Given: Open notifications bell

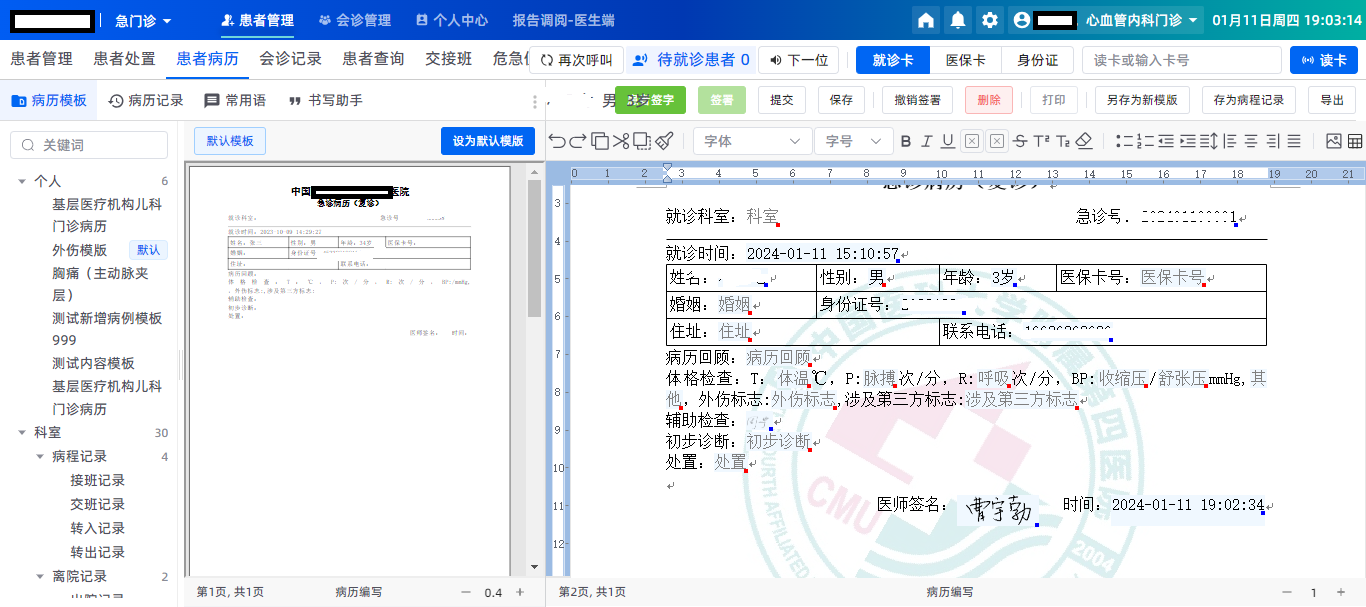Looking at the screenshot, I should [x=958, y=20].
